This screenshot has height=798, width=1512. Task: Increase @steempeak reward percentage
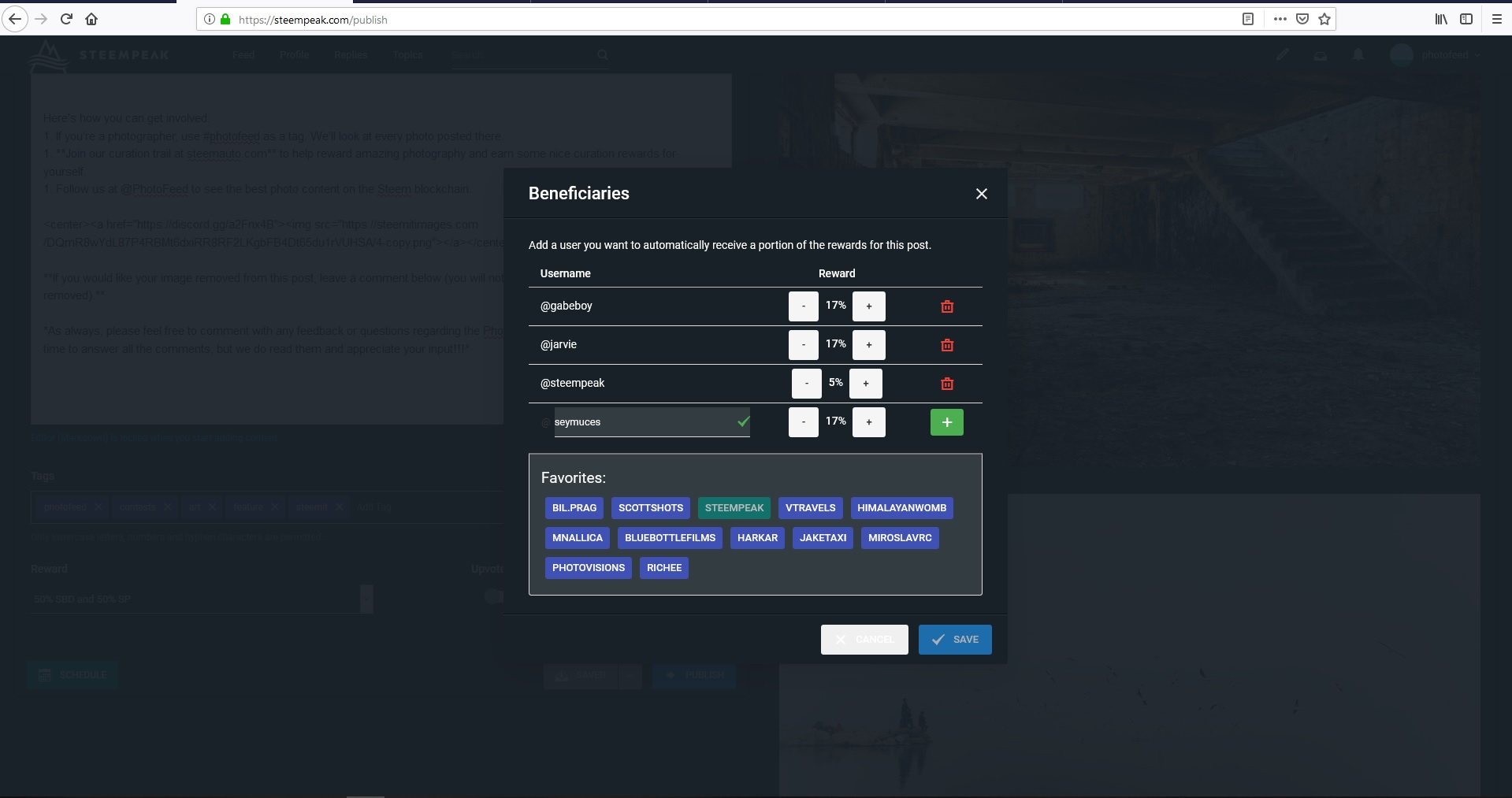(865, 384)
